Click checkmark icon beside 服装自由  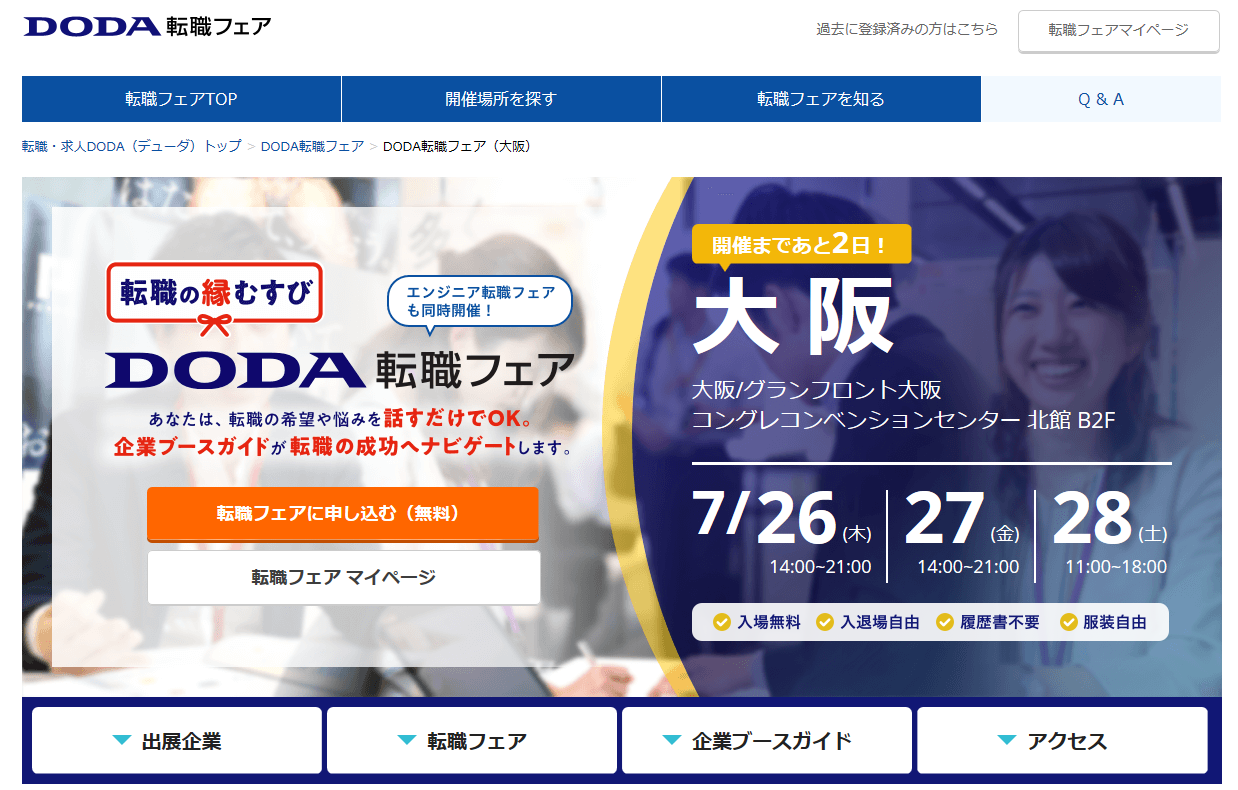point(1069,622)
